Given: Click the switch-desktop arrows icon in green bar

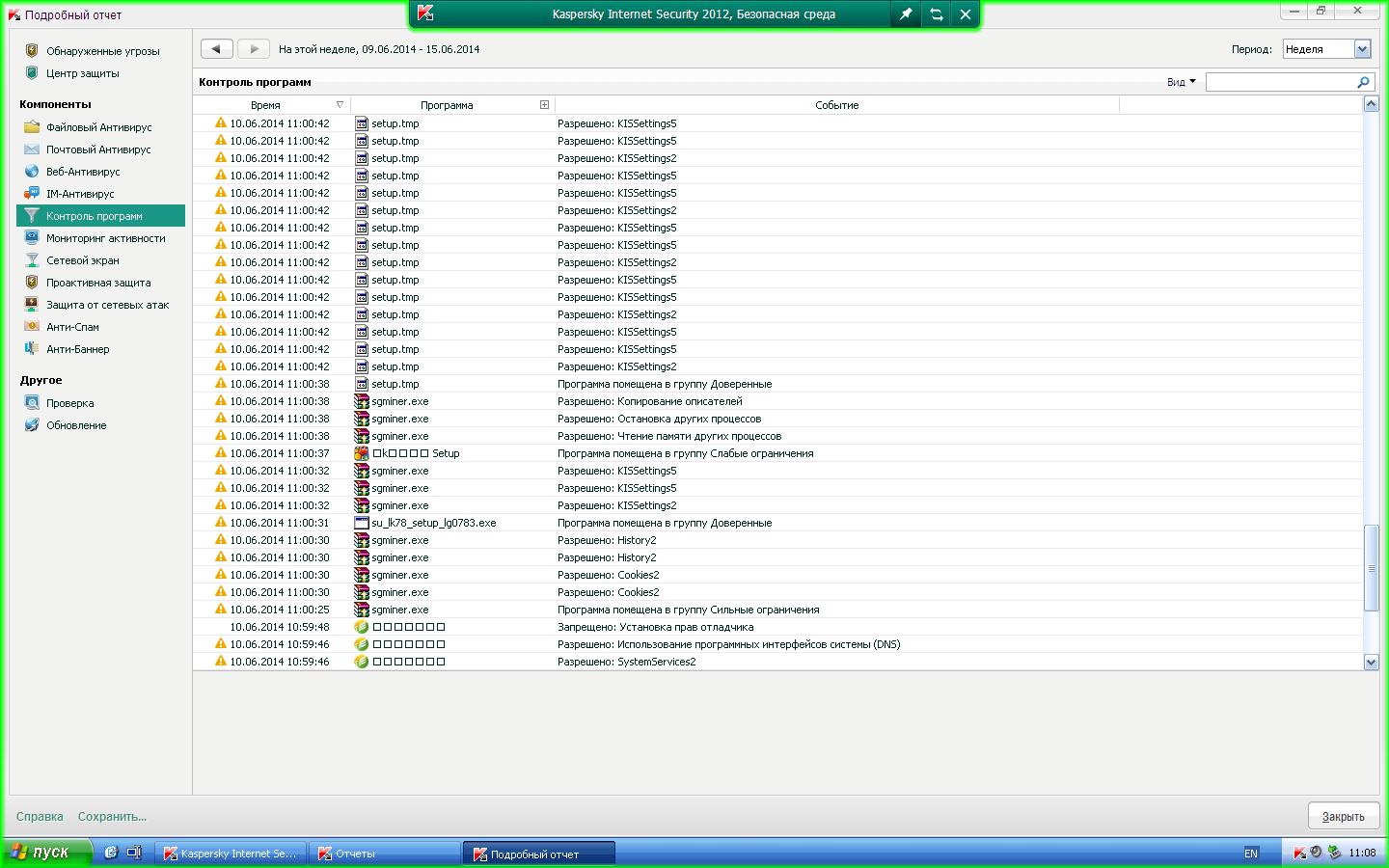Looking at the screenshot, I should 936,14.
